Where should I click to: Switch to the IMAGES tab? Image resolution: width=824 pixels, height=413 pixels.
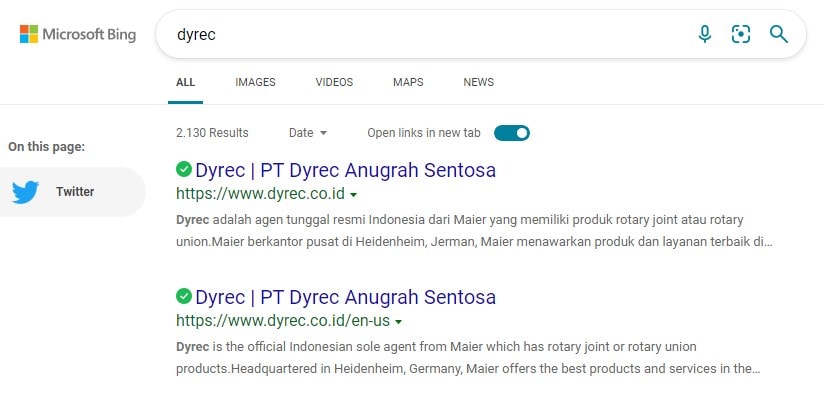255,82
